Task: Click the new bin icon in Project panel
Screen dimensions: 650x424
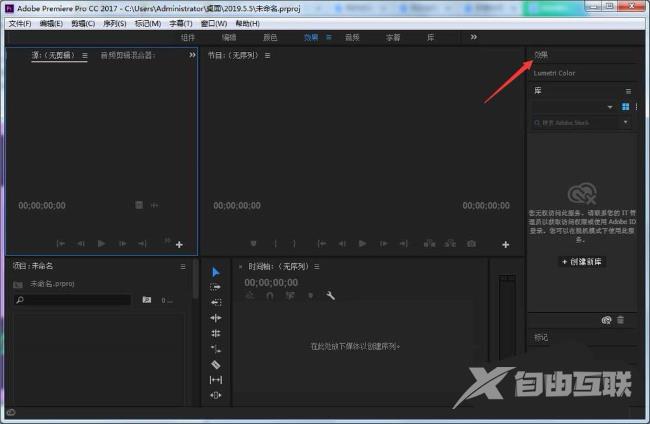Action: [x=147, y=300]
